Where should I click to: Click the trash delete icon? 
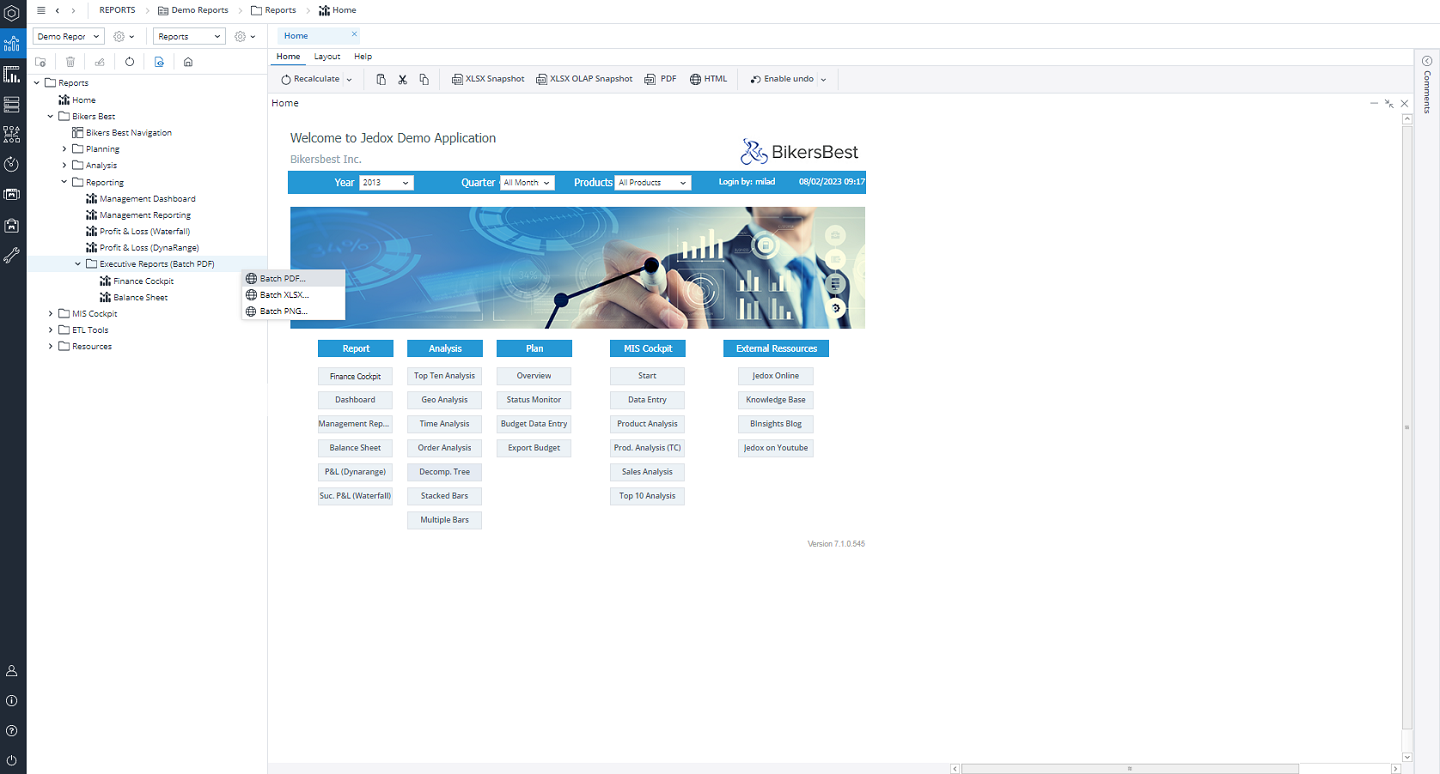tap(70, 62)
